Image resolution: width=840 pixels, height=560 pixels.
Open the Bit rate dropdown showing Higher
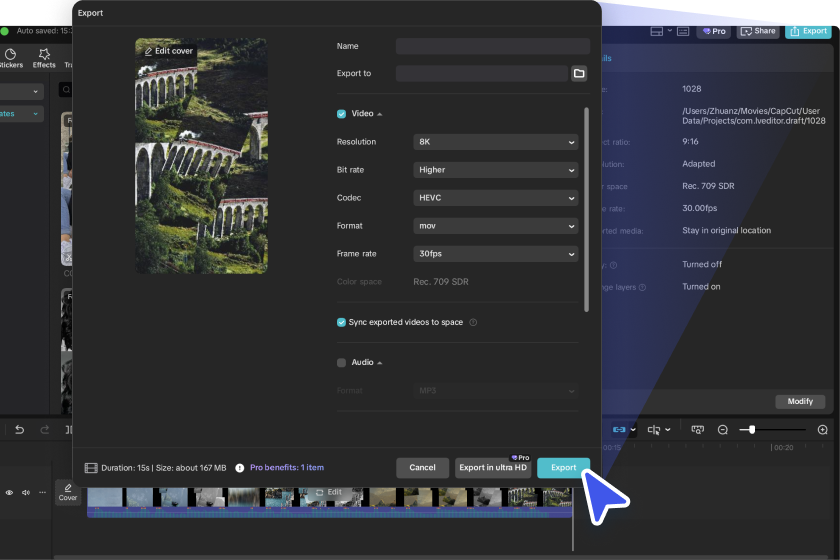tap(496, 170)
